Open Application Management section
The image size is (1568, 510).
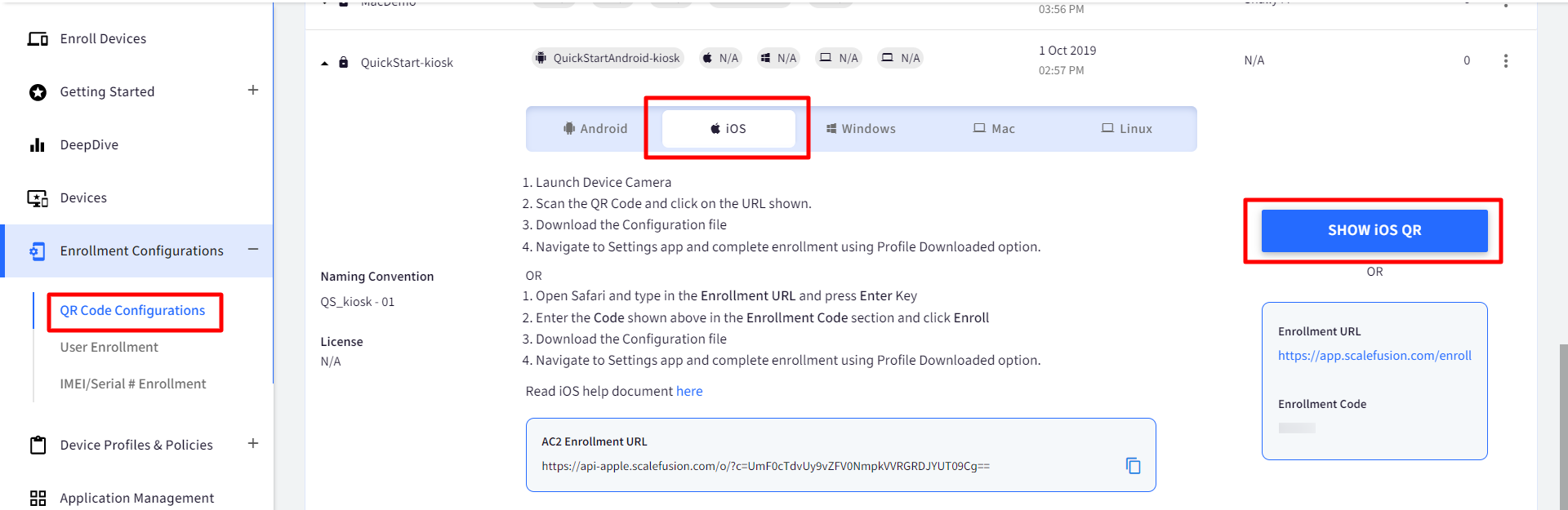point(137,499)
